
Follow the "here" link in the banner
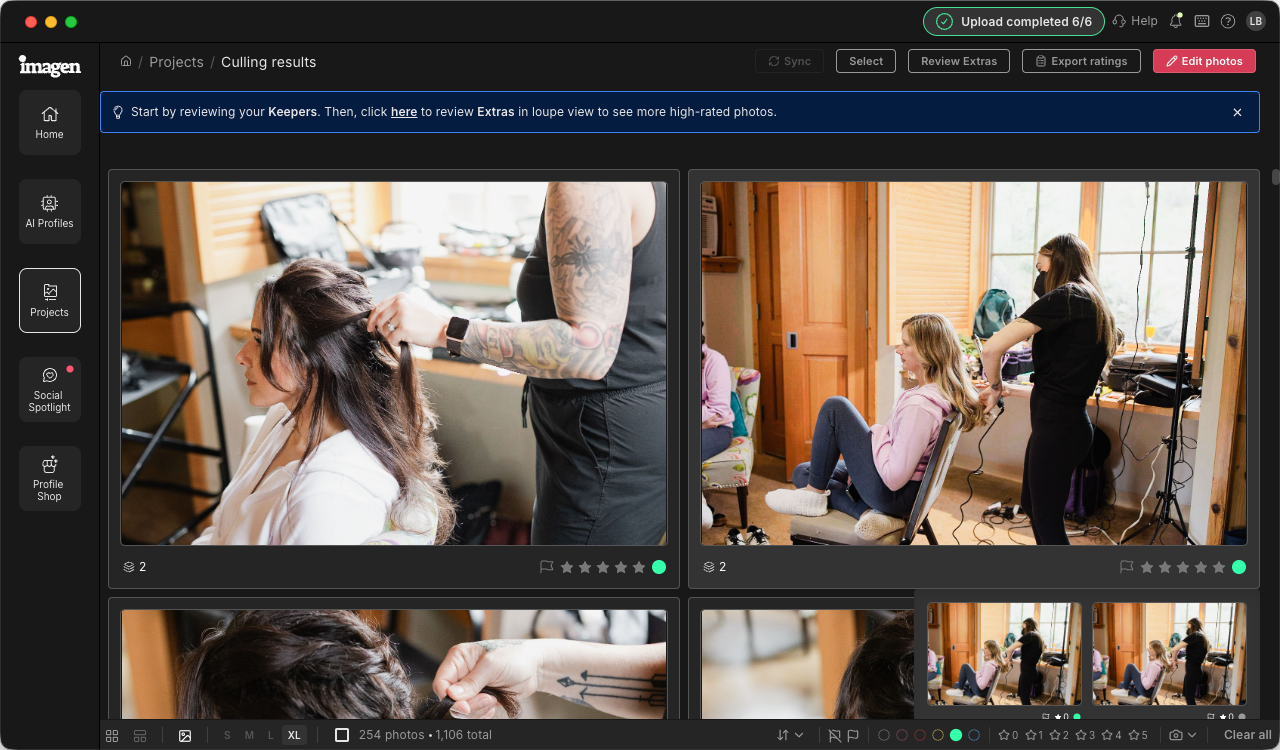tap(404, 112)
